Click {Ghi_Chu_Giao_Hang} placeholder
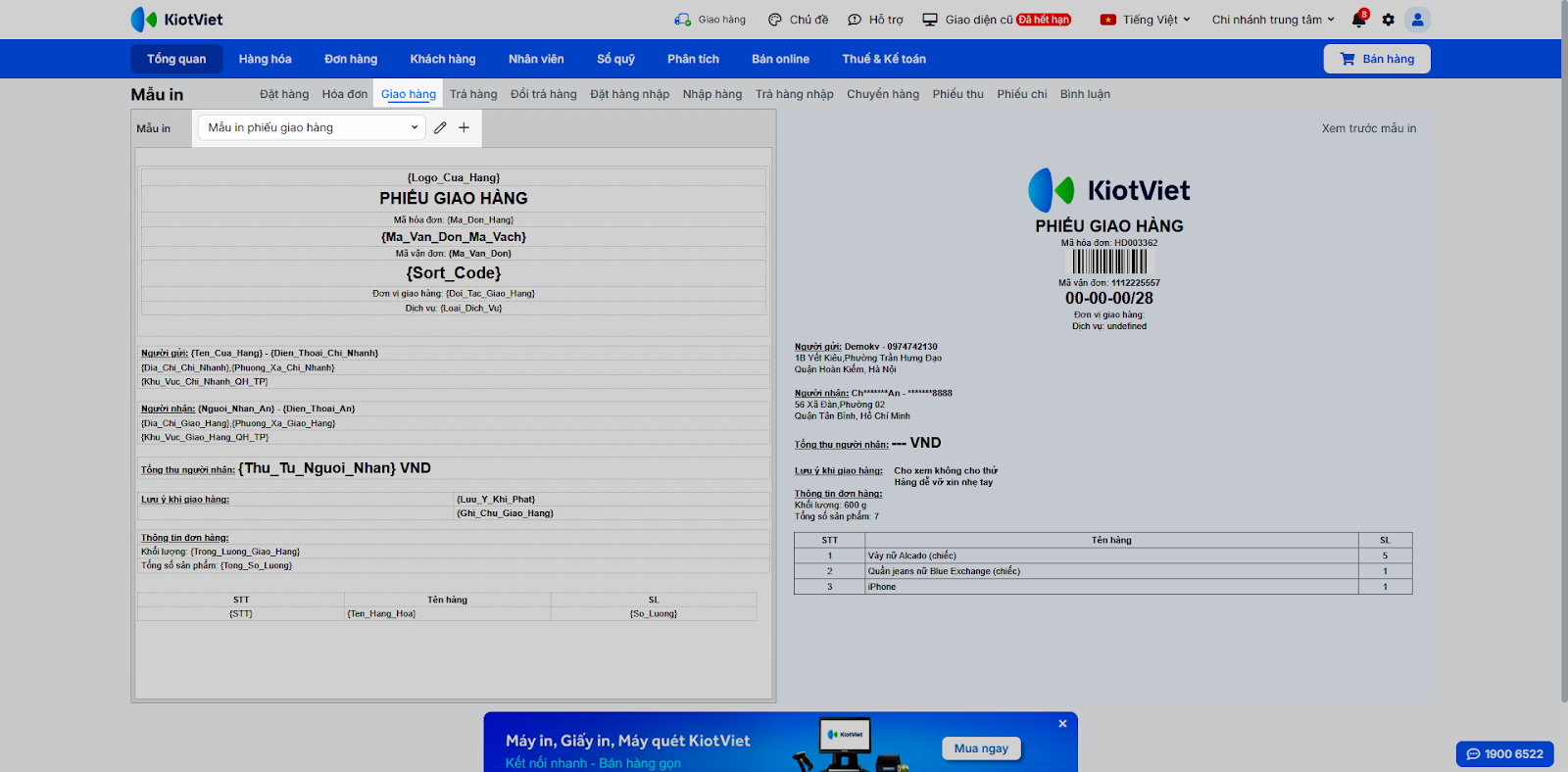The width and height of the screenshot is (1568, 772). 505,513
